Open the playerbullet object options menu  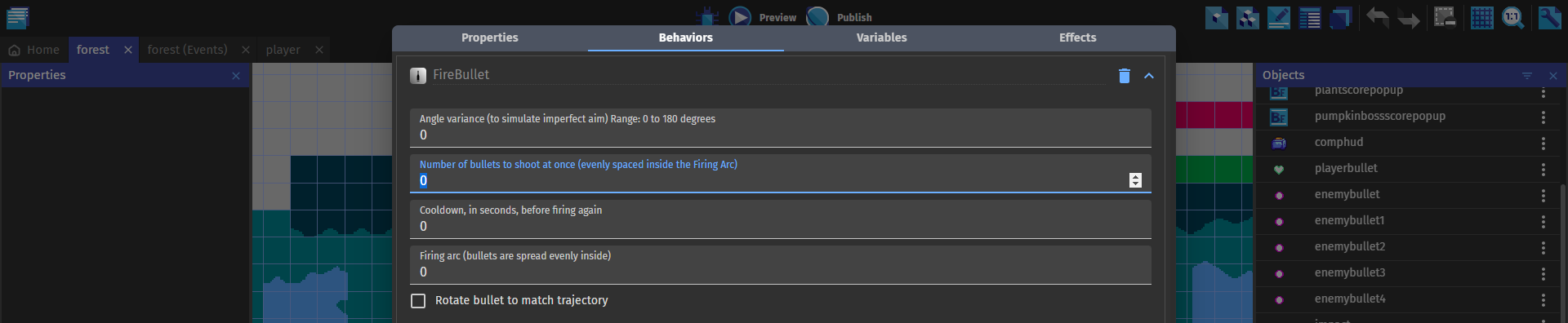point(1543,170)
